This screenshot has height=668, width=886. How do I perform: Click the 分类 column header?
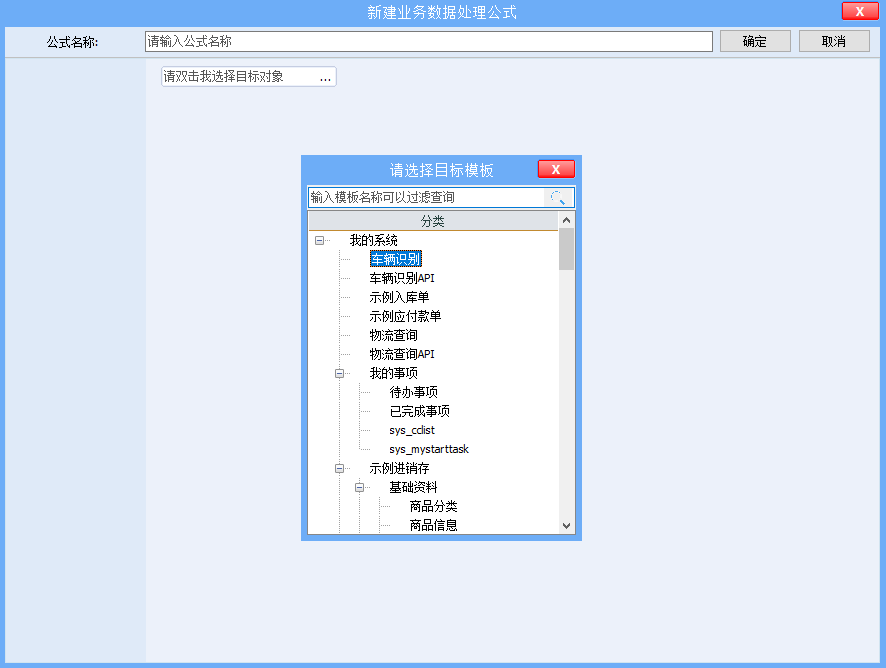433,221
